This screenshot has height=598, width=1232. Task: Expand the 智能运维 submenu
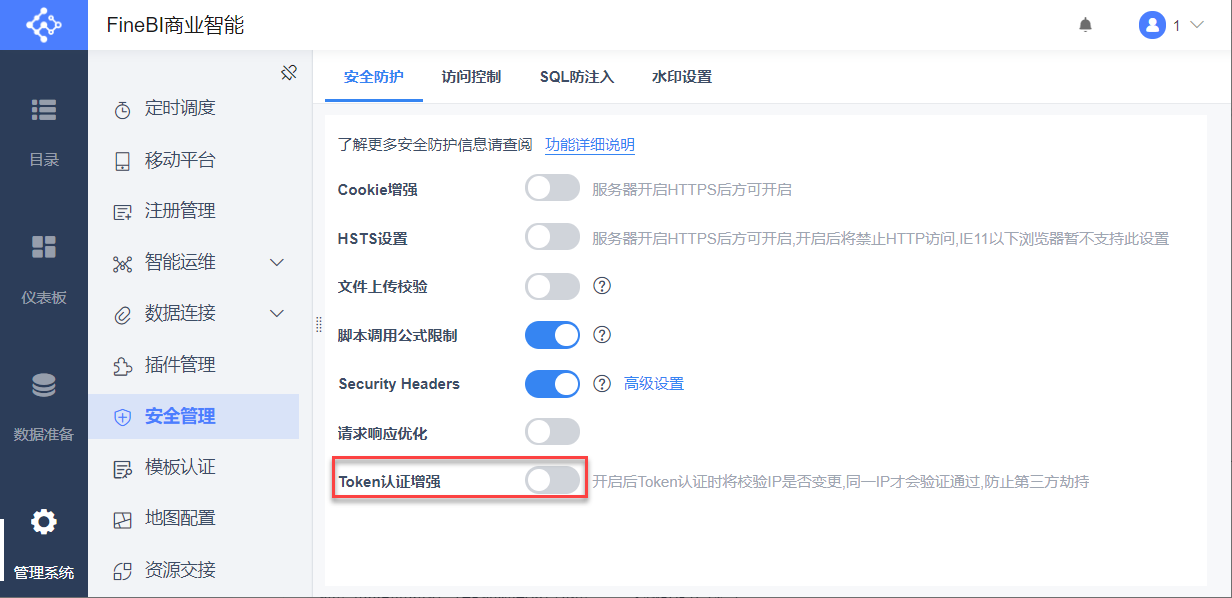pos(278,263)
